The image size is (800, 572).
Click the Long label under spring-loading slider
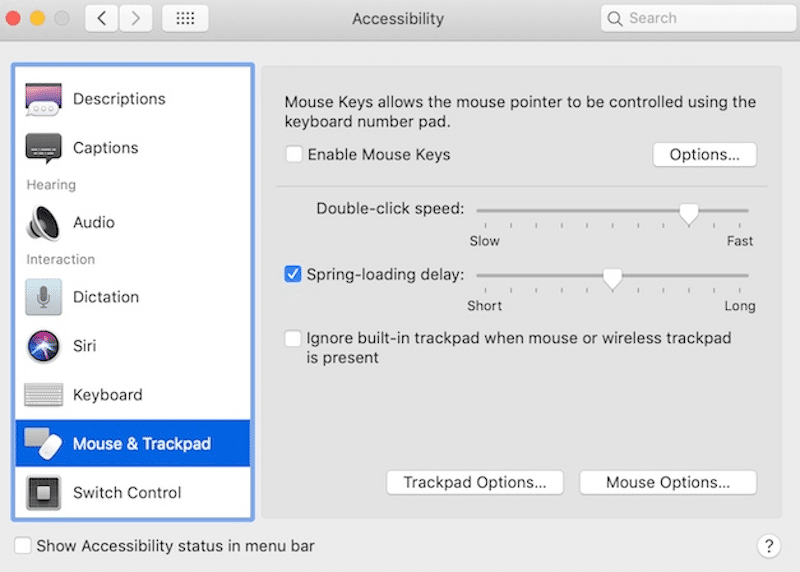click(x=740, y=306)
